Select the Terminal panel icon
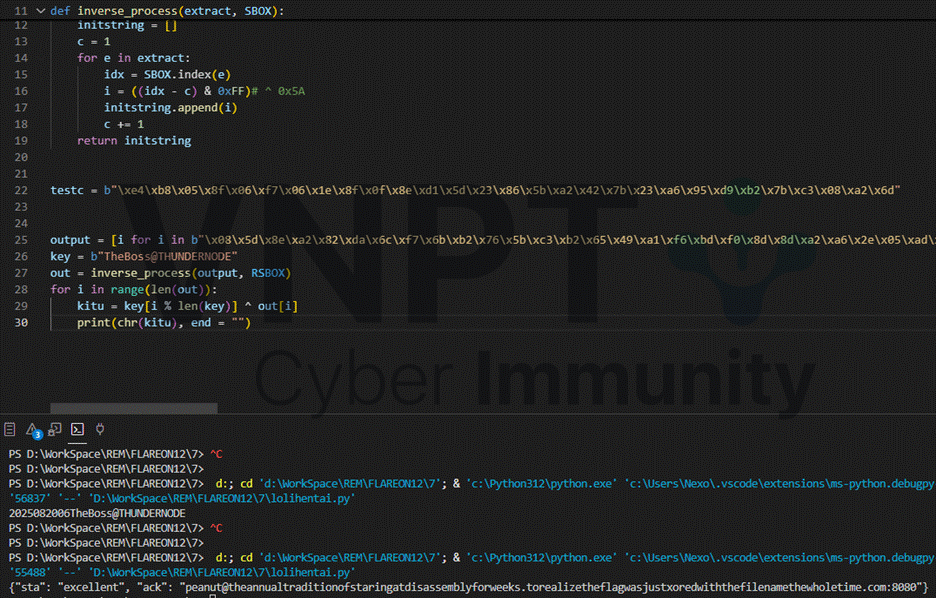Screen dimensions: 936x598 (x=77, y=429)
